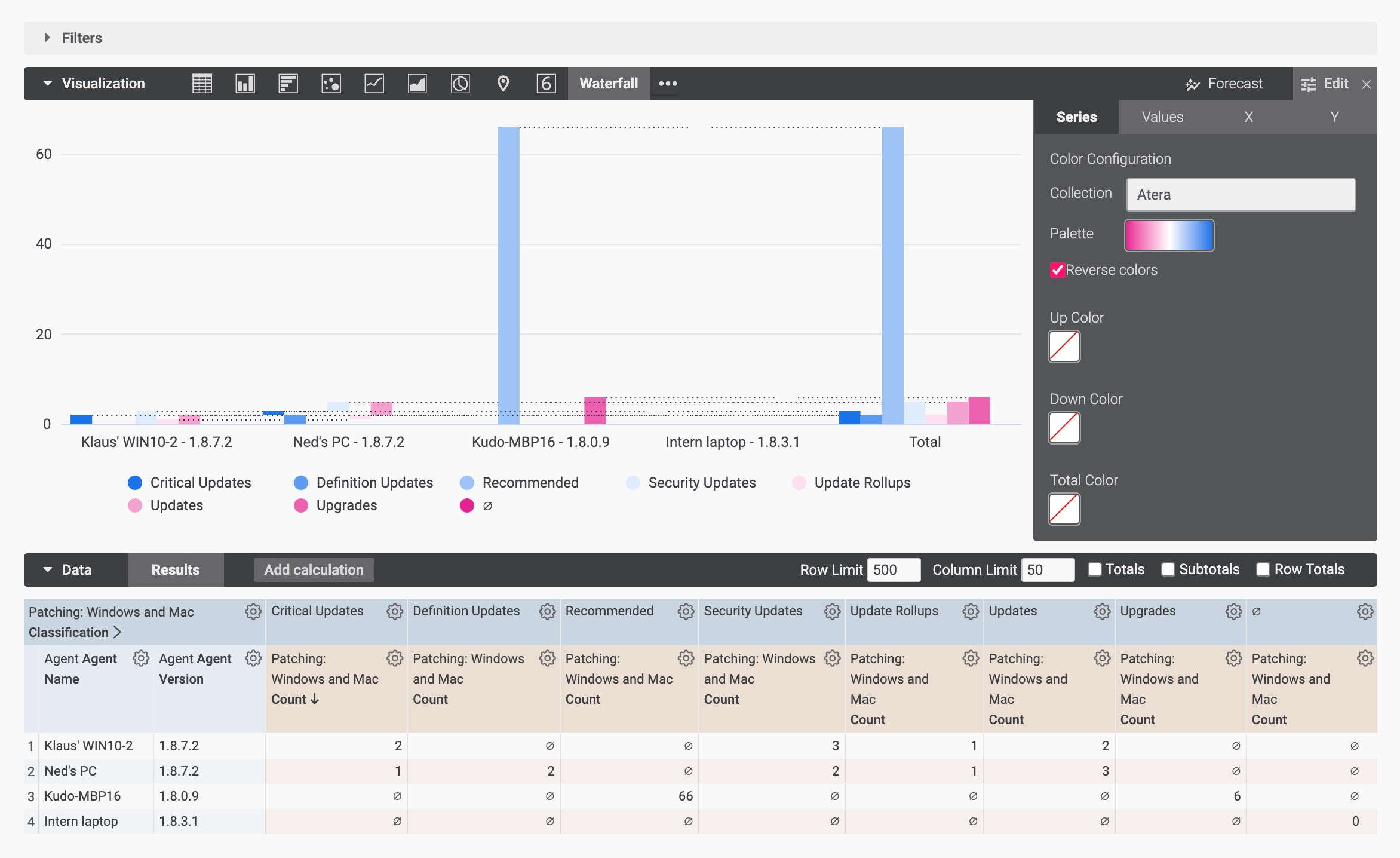Open gear menu for Updates pivot
Image resolution: width=1400 pixels, height=858 pixels.
click(1102, 611)
